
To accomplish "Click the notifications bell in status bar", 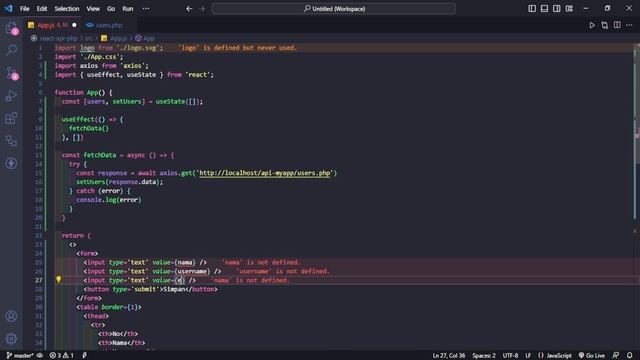I will coord(630,356).
